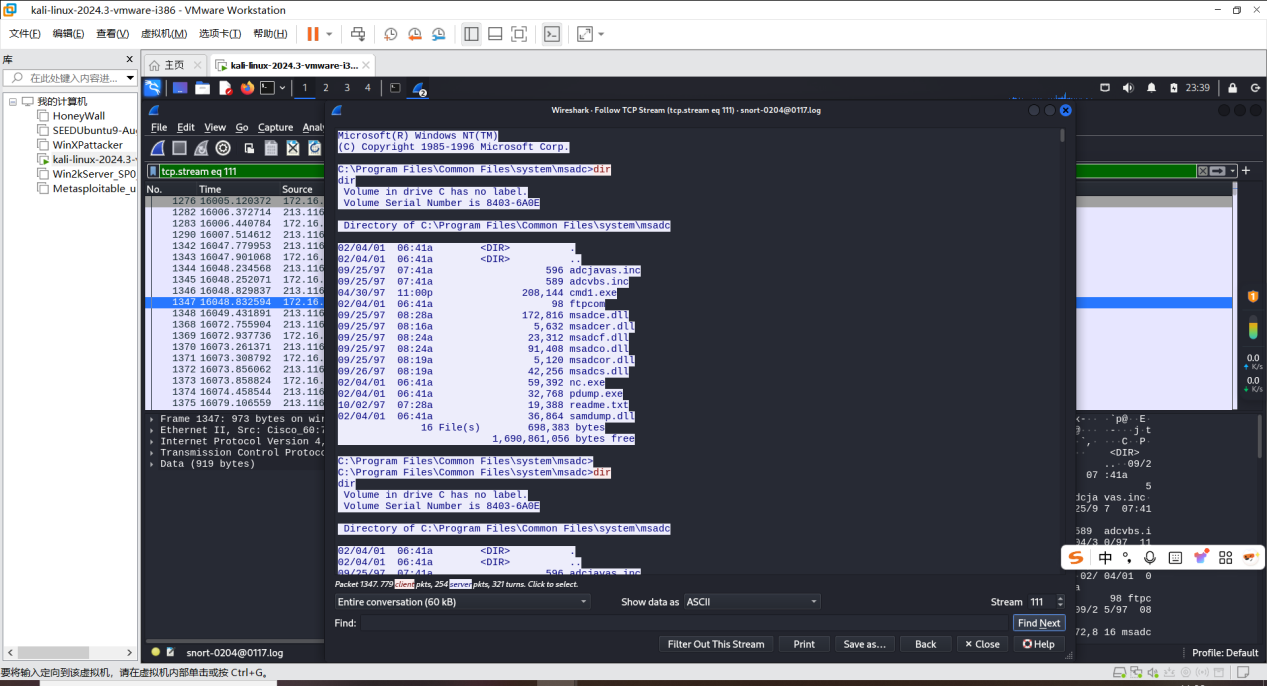Switch to Kali workspace 2
Image resolution: width=1267 pixels, height=686 pixels.
point(326,88)
